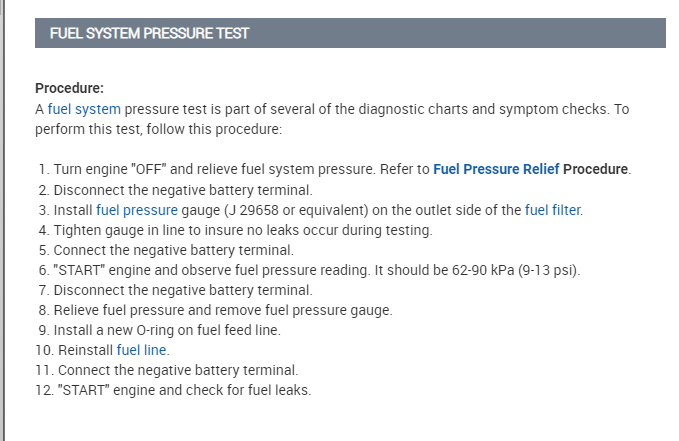The height and width of the screenshot is (441, 679).
Task: Open the "fuel line" link in step 10
Action: click(142, 350)
